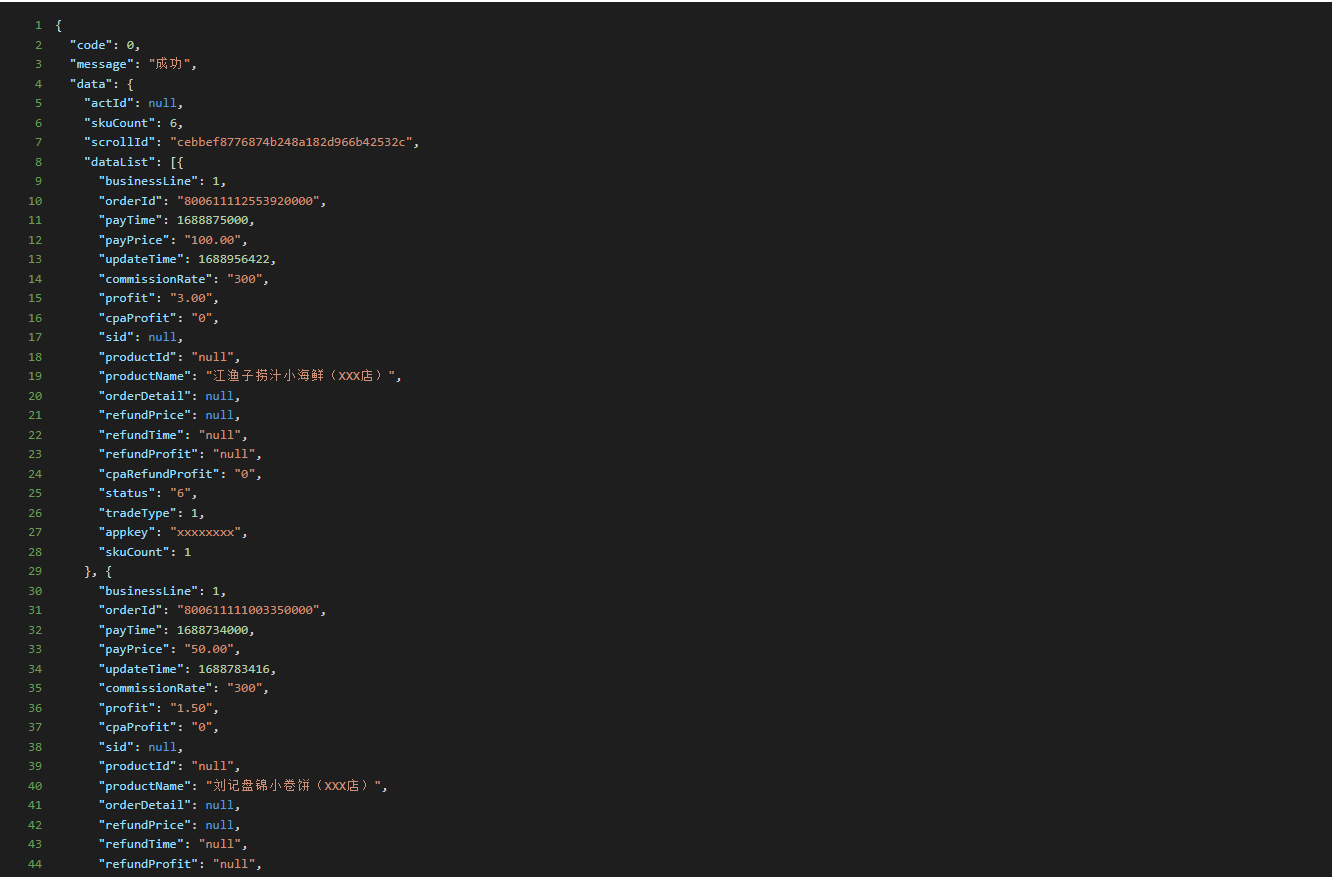Click the "scrollId" key
This screenshot has width=1332, height=877.
(x=119, y=142)
